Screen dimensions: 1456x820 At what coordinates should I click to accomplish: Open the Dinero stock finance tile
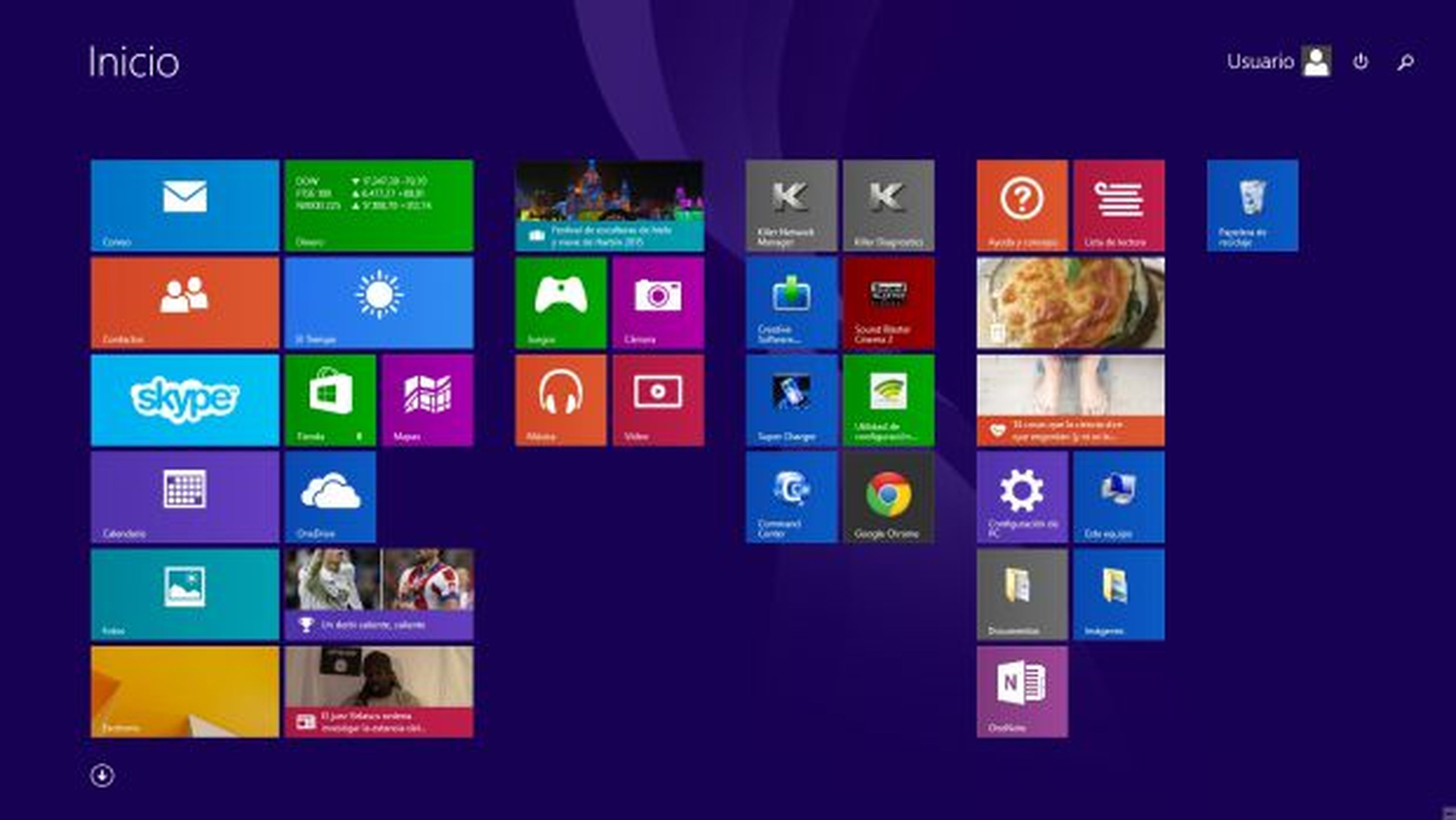379,205
